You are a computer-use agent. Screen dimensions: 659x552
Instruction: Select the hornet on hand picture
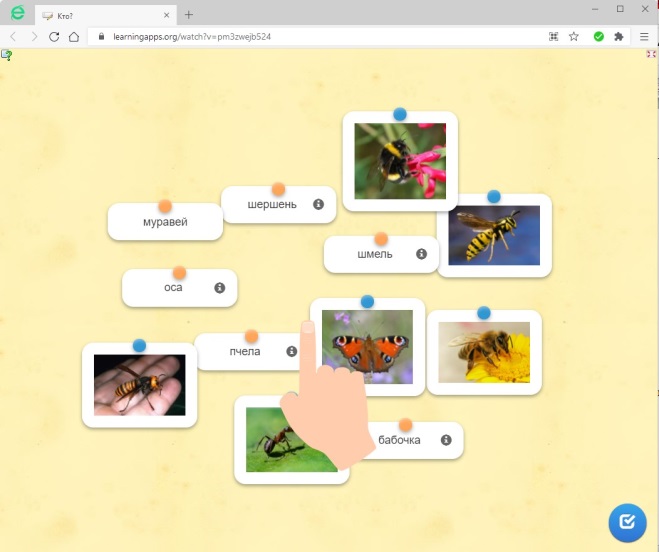point(140,385)
